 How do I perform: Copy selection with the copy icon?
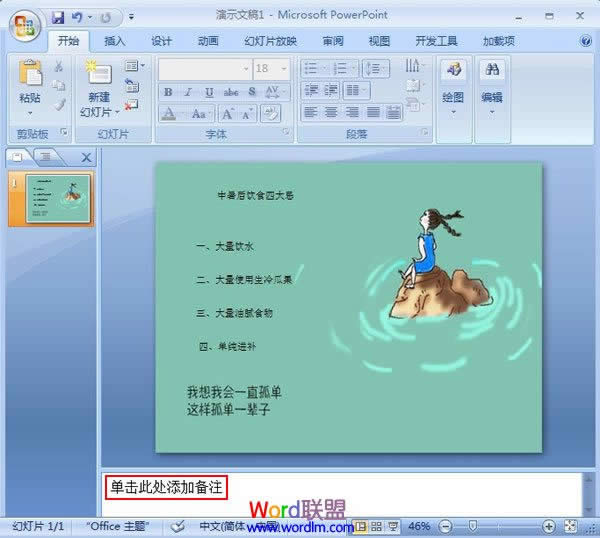coord(59,85)
